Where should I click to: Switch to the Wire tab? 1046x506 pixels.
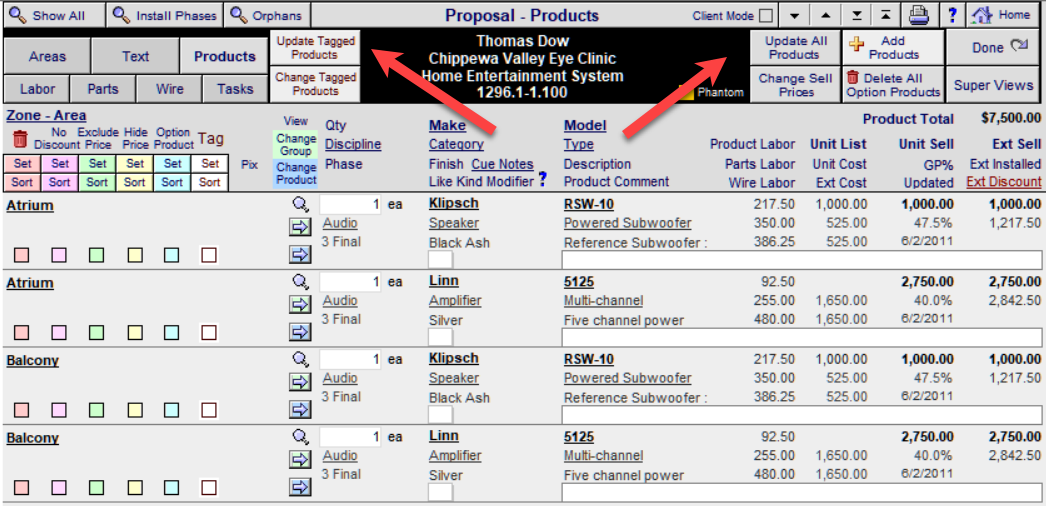169,89
